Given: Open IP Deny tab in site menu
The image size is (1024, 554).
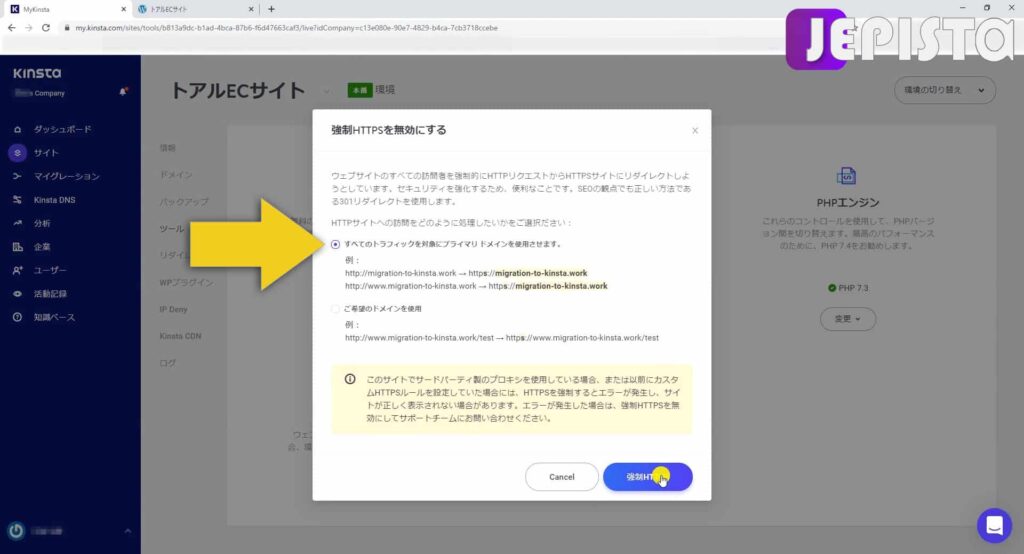Looking at the screenshot, I should click(x=173, y=309).
